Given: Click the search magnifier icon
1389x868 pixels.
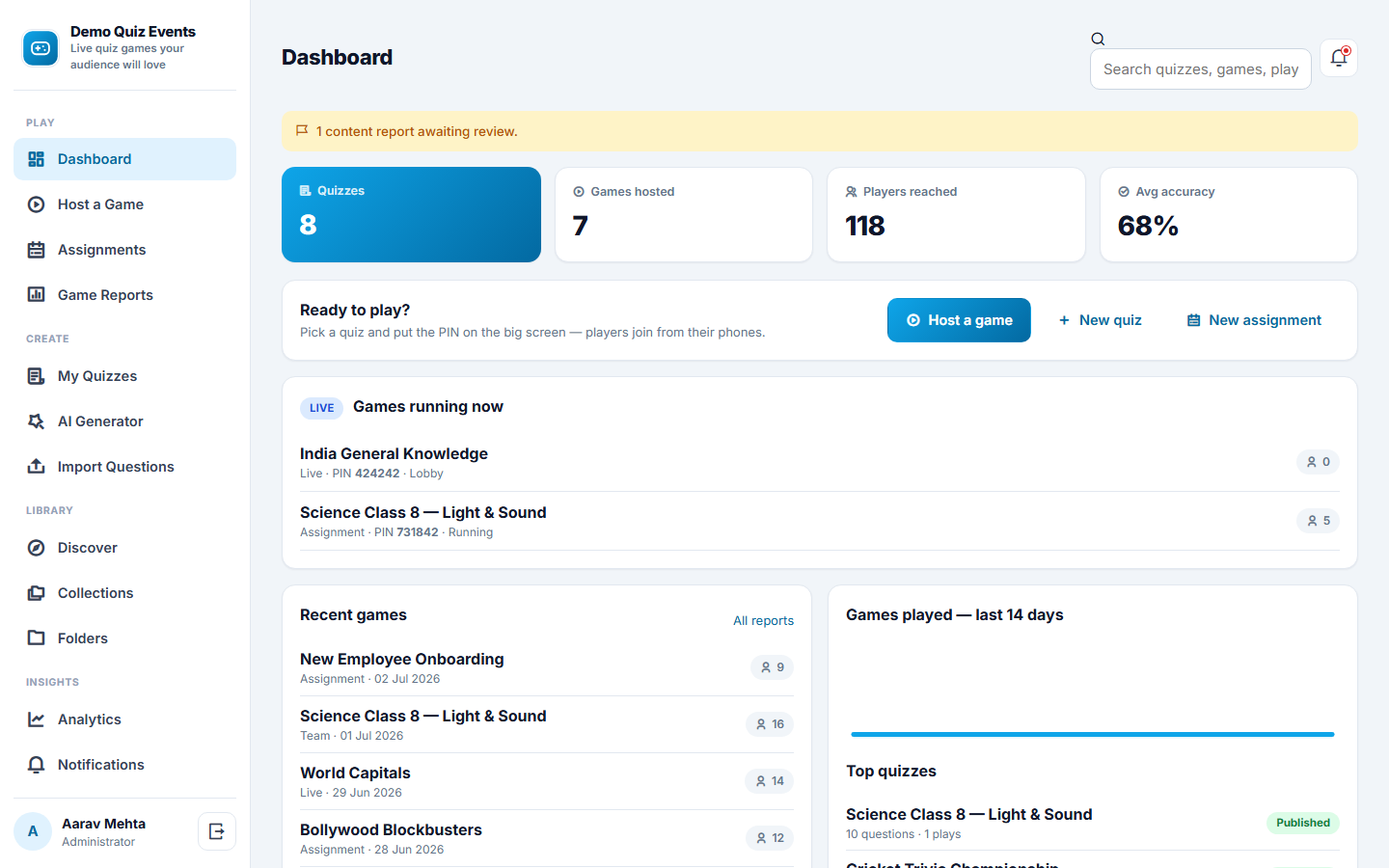Looking at the screenshot, I should point(1098,39).
